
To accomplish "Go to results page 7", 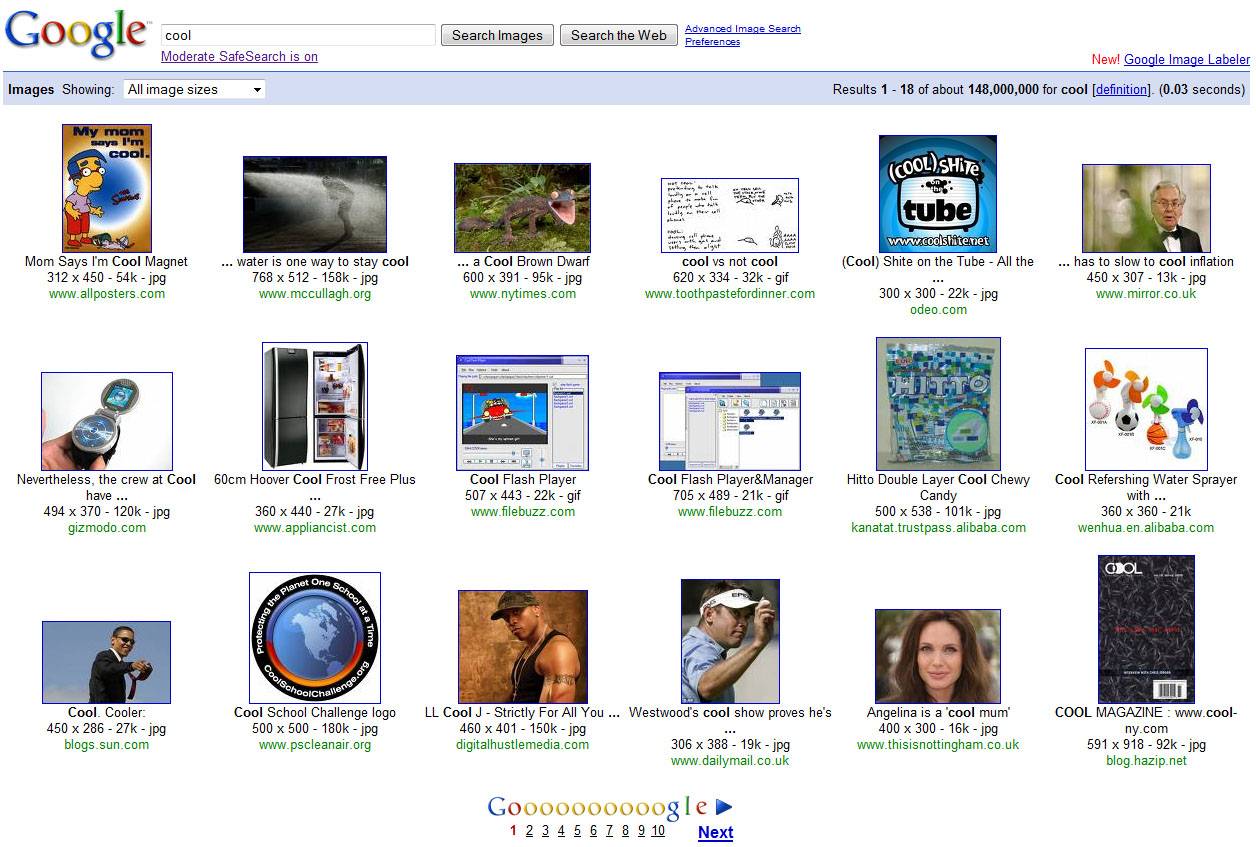I will click(610, 831).
